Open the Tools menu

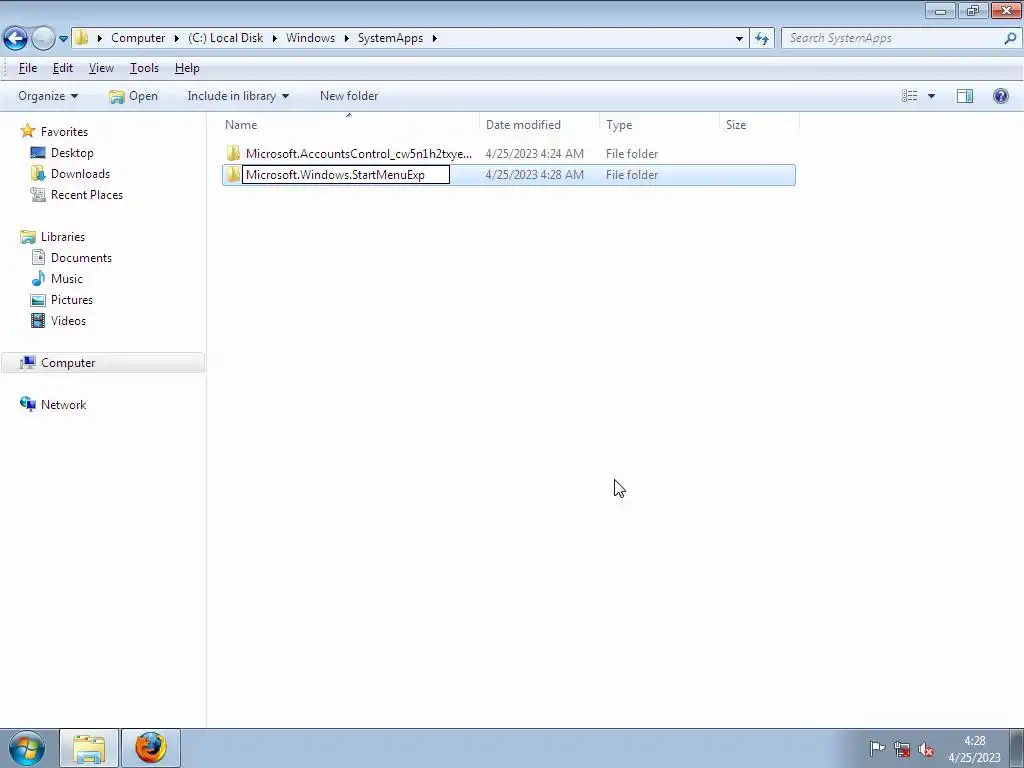pyautogui.click(x=144, y=68)
